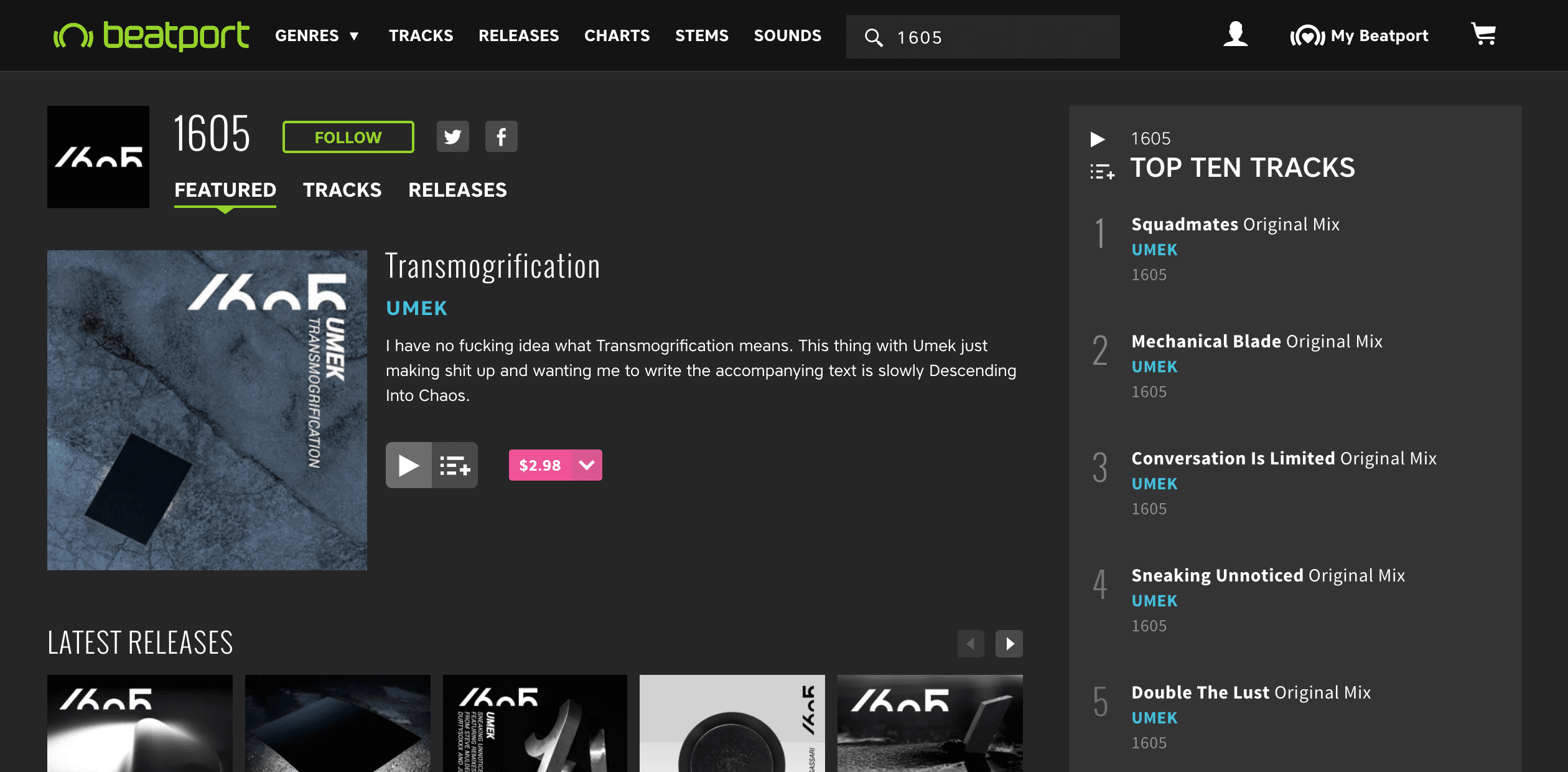Viewport: 1568px width, 772px height.
Task: Open track Double The Lust Original Mix
Action: [x=1251, y=692]
